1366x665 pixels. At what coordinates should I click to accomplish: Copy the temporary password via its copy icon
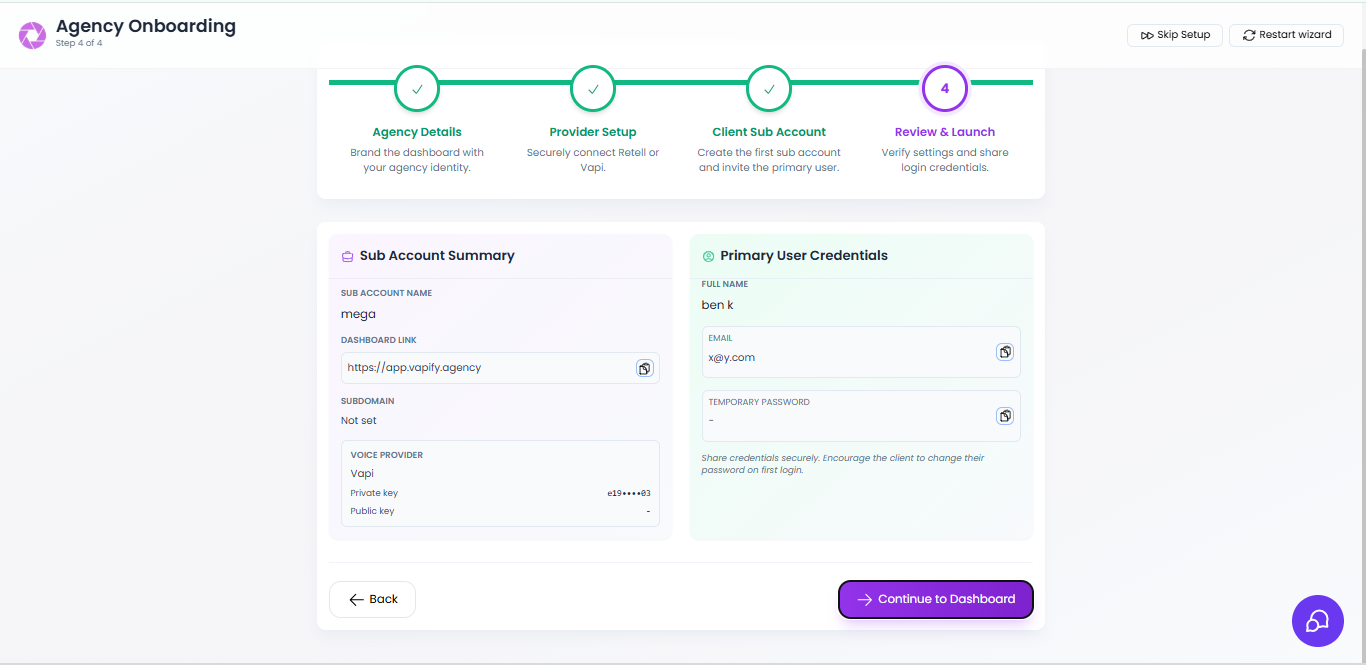1005,416
